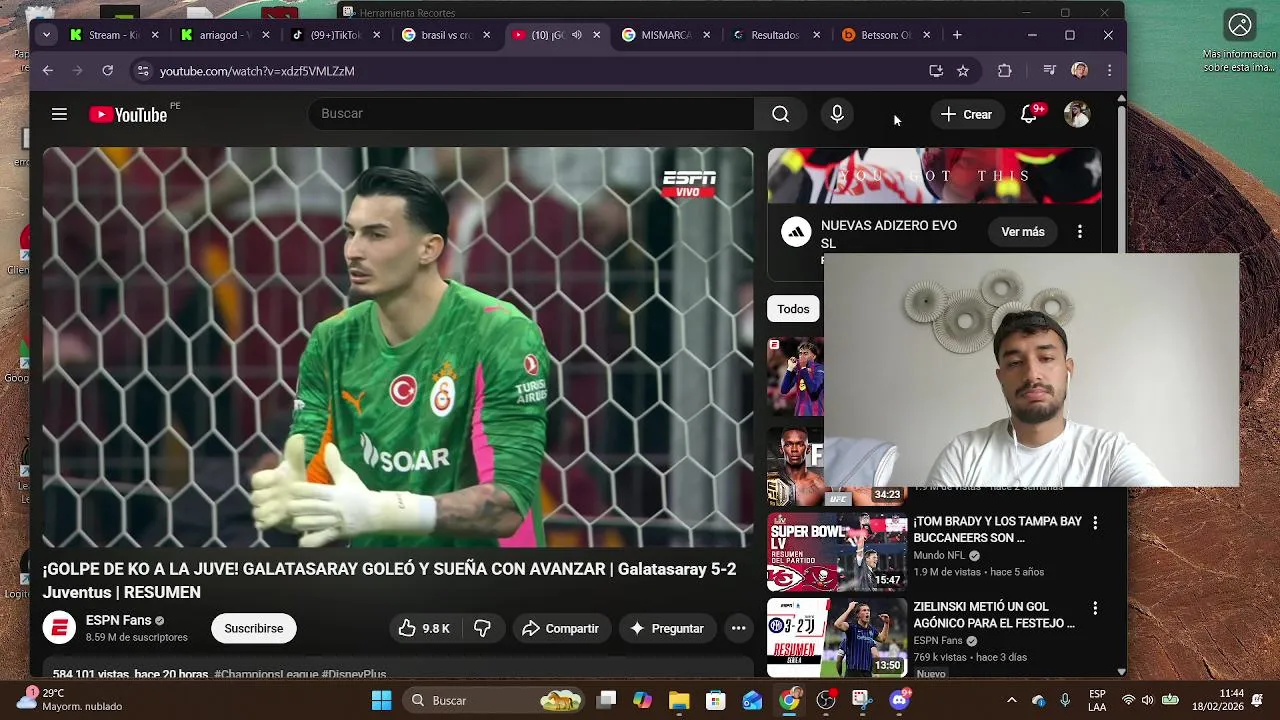
Task: Open media controls in Chrome toolbar
Action: pos(1049,71)
